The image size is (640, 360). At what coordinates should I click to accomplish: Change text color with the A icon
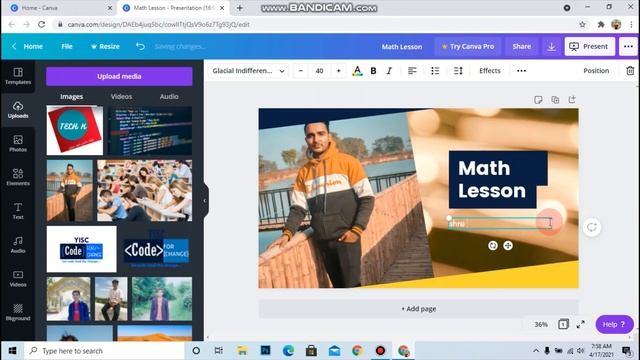[x=357, y=71]
